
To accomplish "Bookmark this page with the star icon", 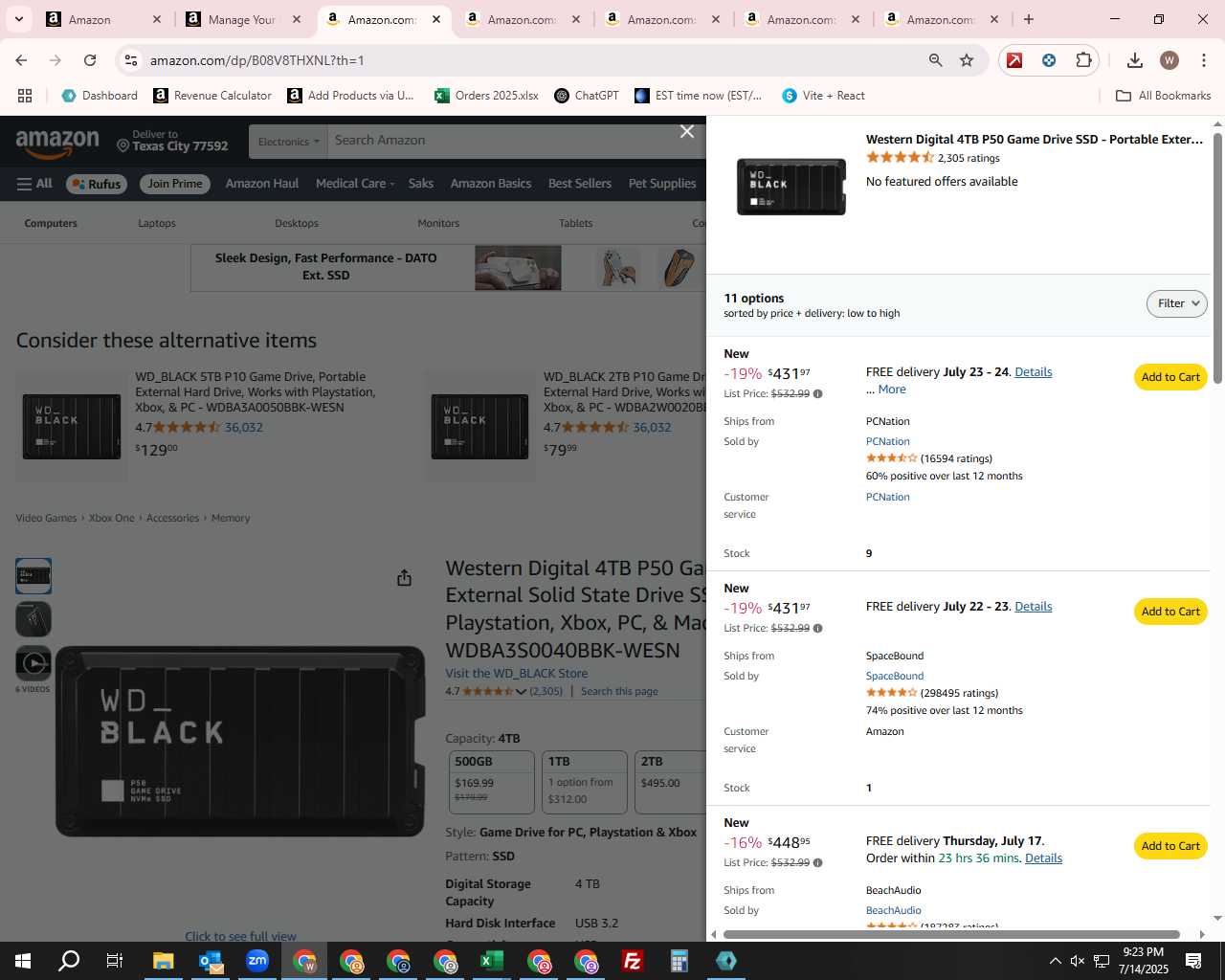I will tap(967, 60).
